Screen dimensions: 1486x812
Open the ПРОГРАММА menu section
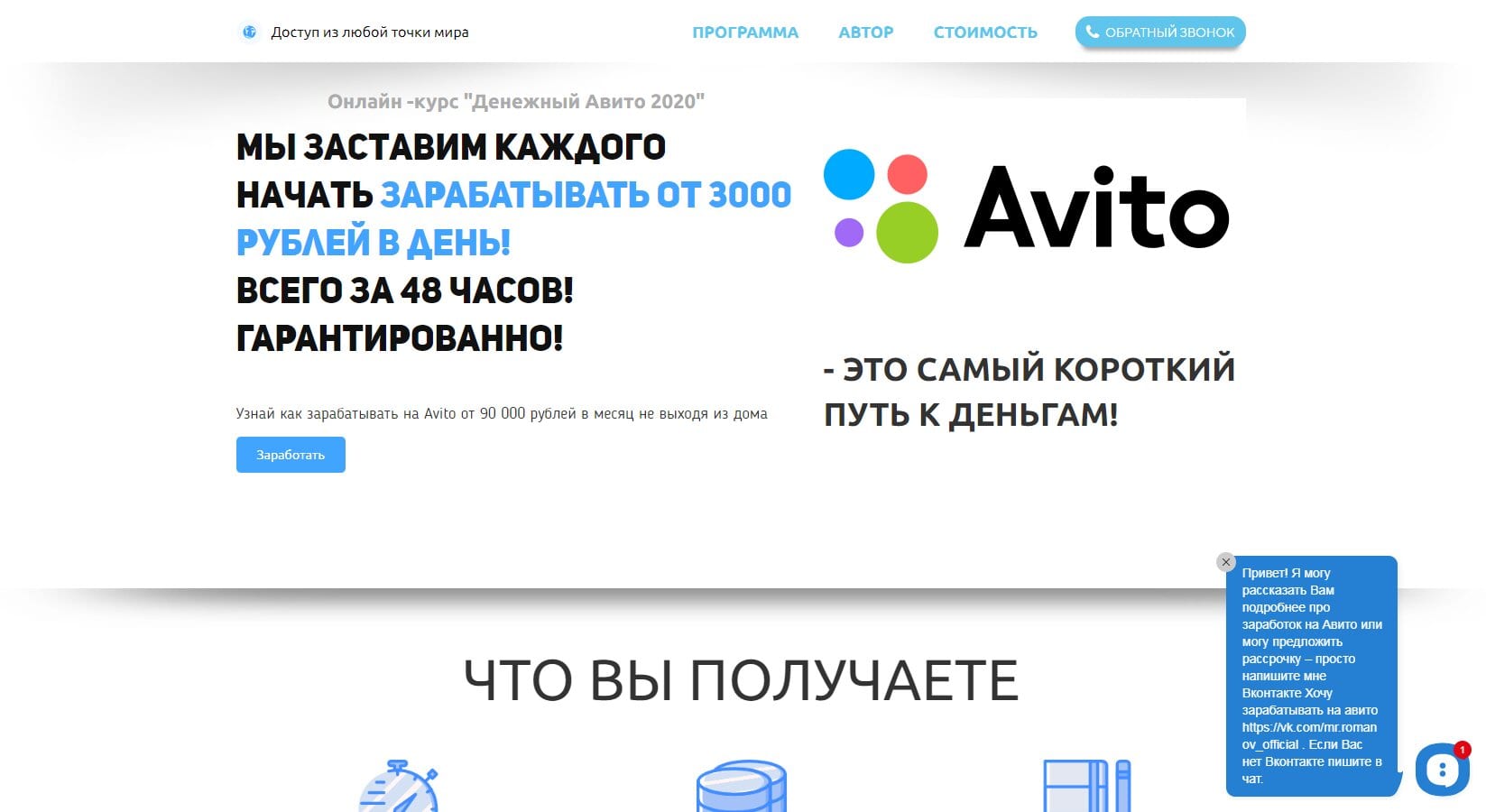point(745,32)
